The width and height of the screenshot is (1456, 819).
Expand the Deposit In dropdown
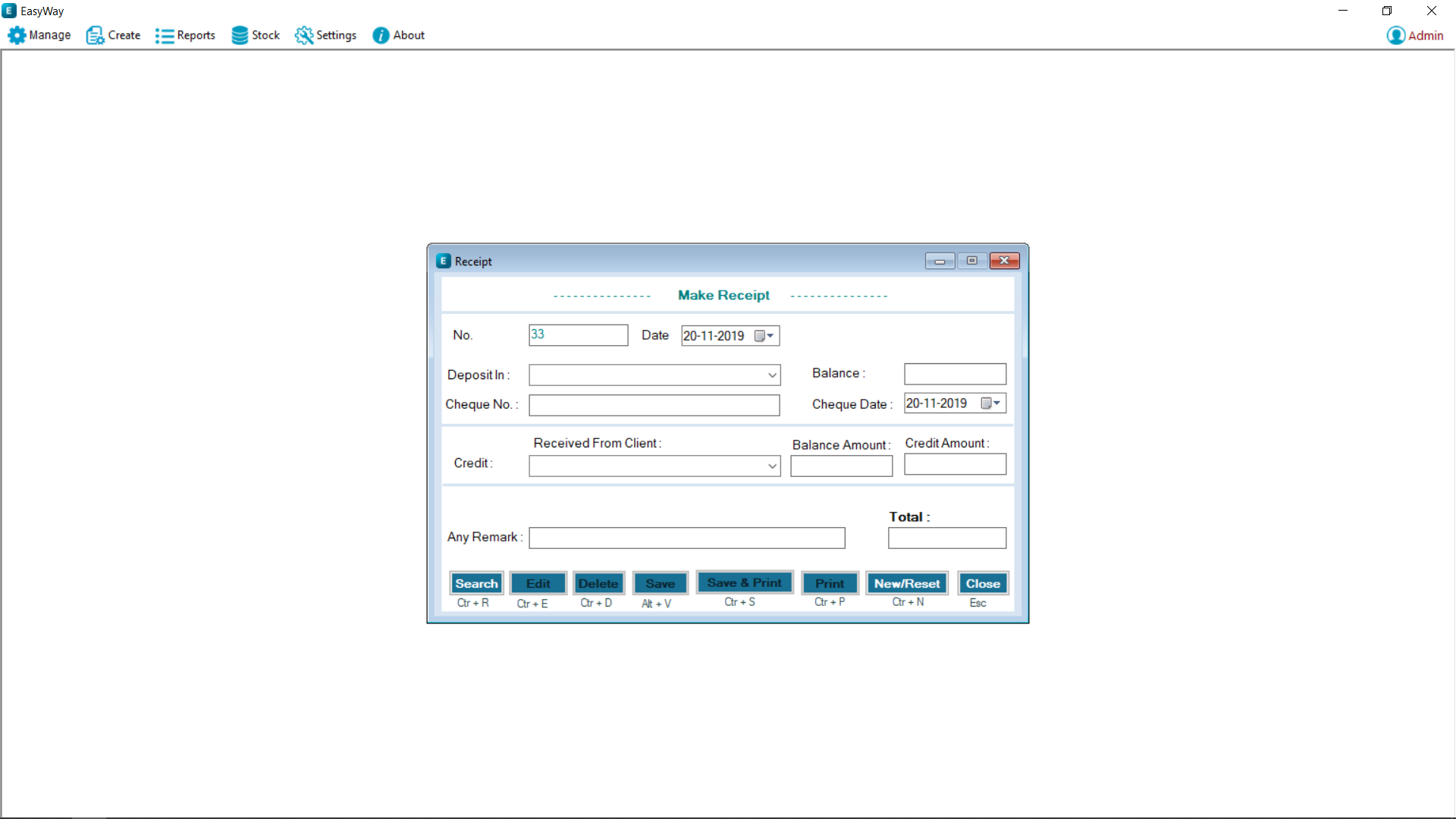772,375
